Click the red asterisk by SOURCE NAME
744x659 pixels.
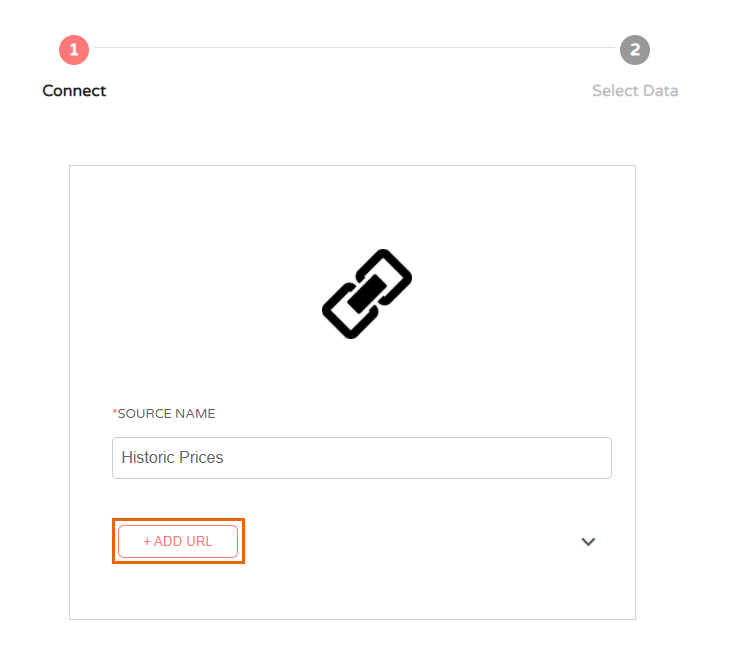coord(114,411)
